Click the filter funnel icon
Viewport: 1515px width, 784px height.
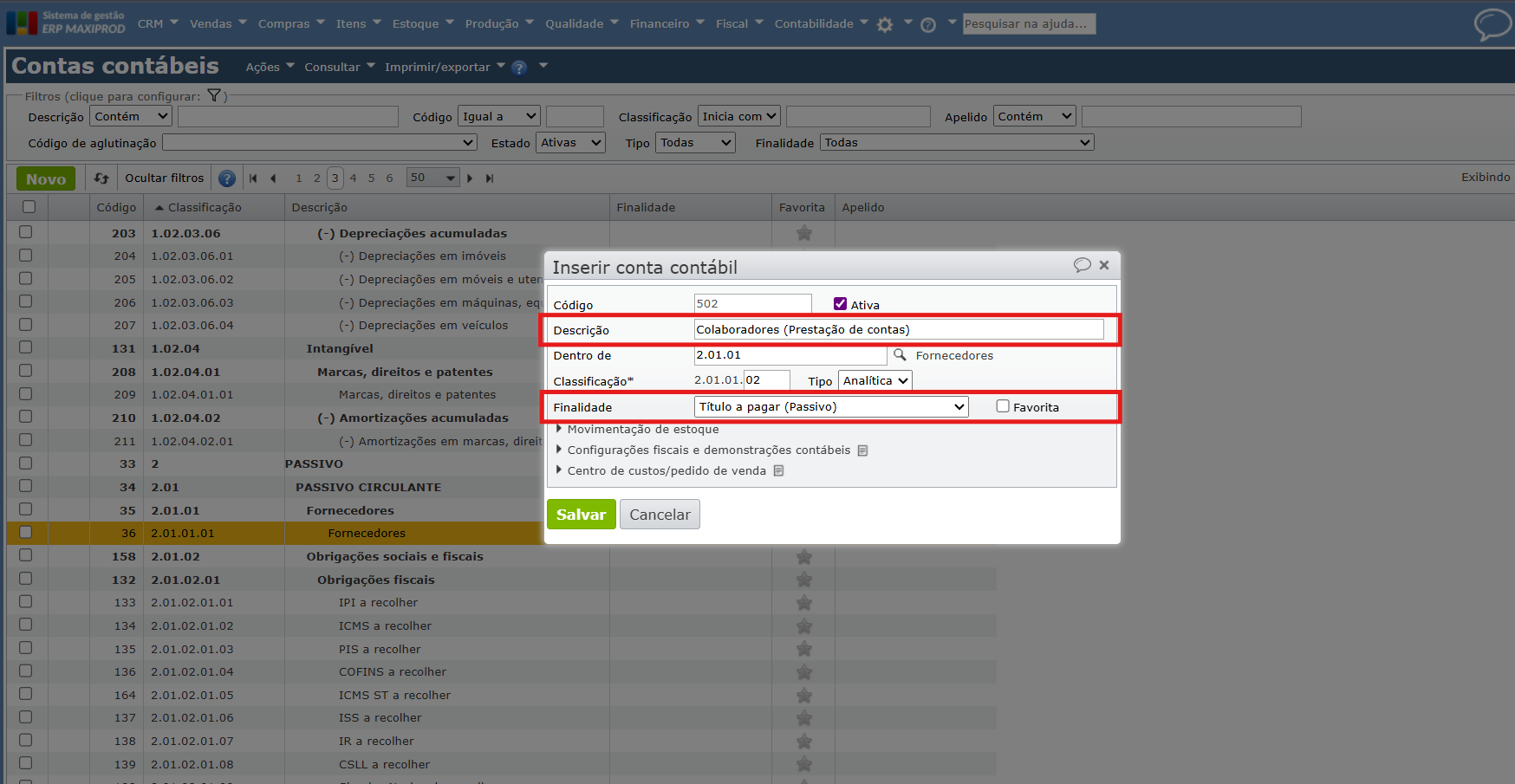coord(214,96)
